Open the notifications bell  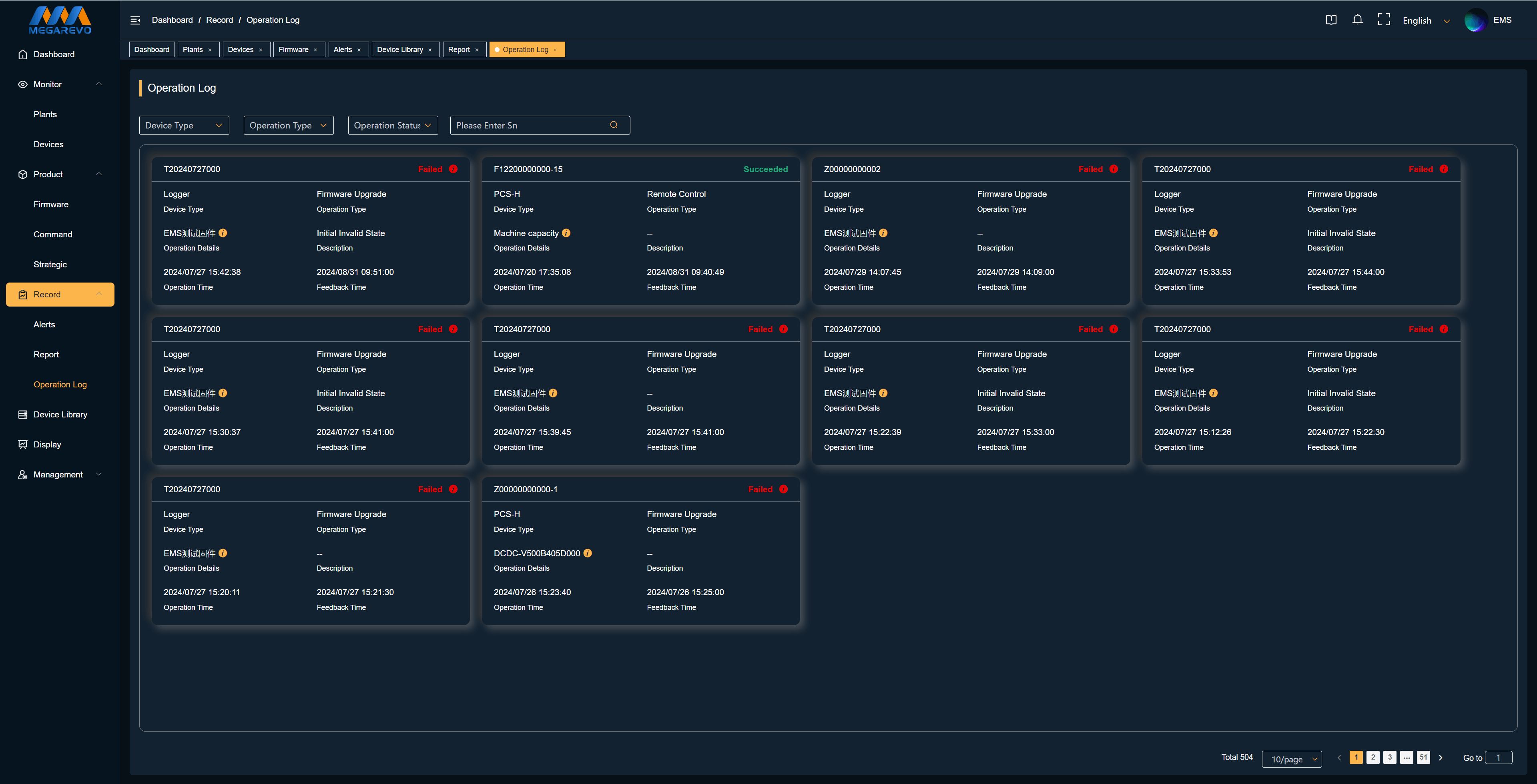click(1357, 20)
